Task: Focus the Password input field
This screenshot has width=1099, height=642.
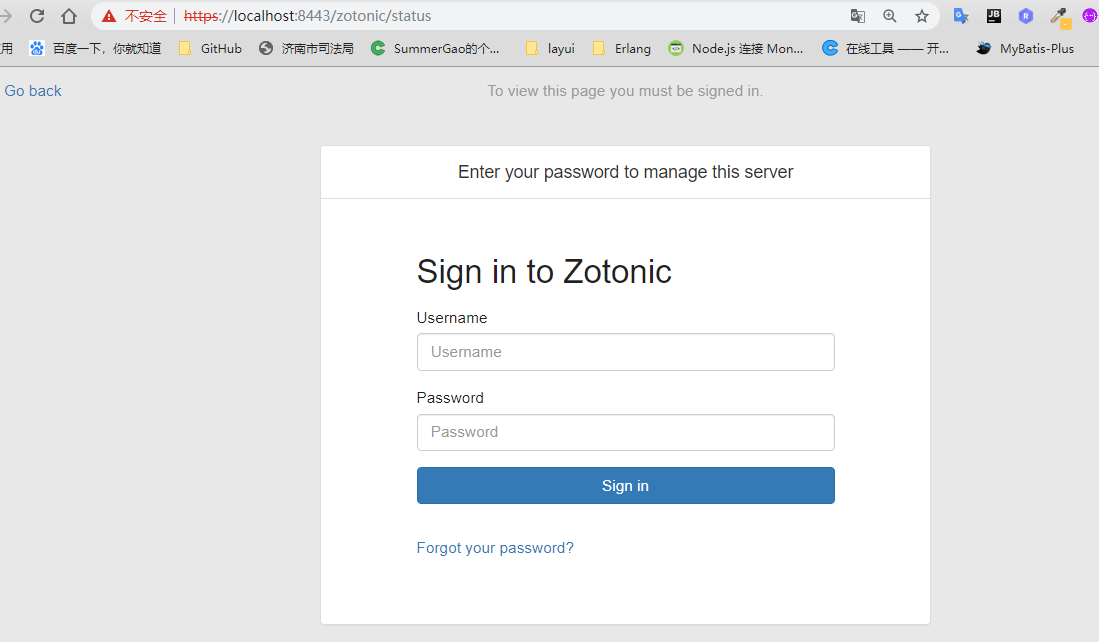Action: 625,432
